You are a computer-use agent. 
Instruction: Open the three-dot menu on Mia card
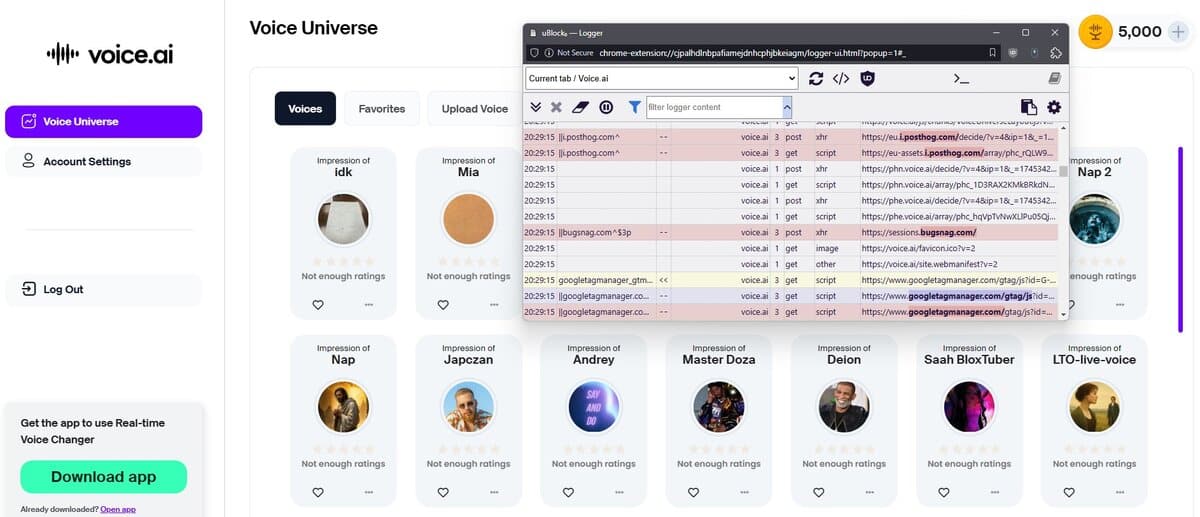pos(494,304)
